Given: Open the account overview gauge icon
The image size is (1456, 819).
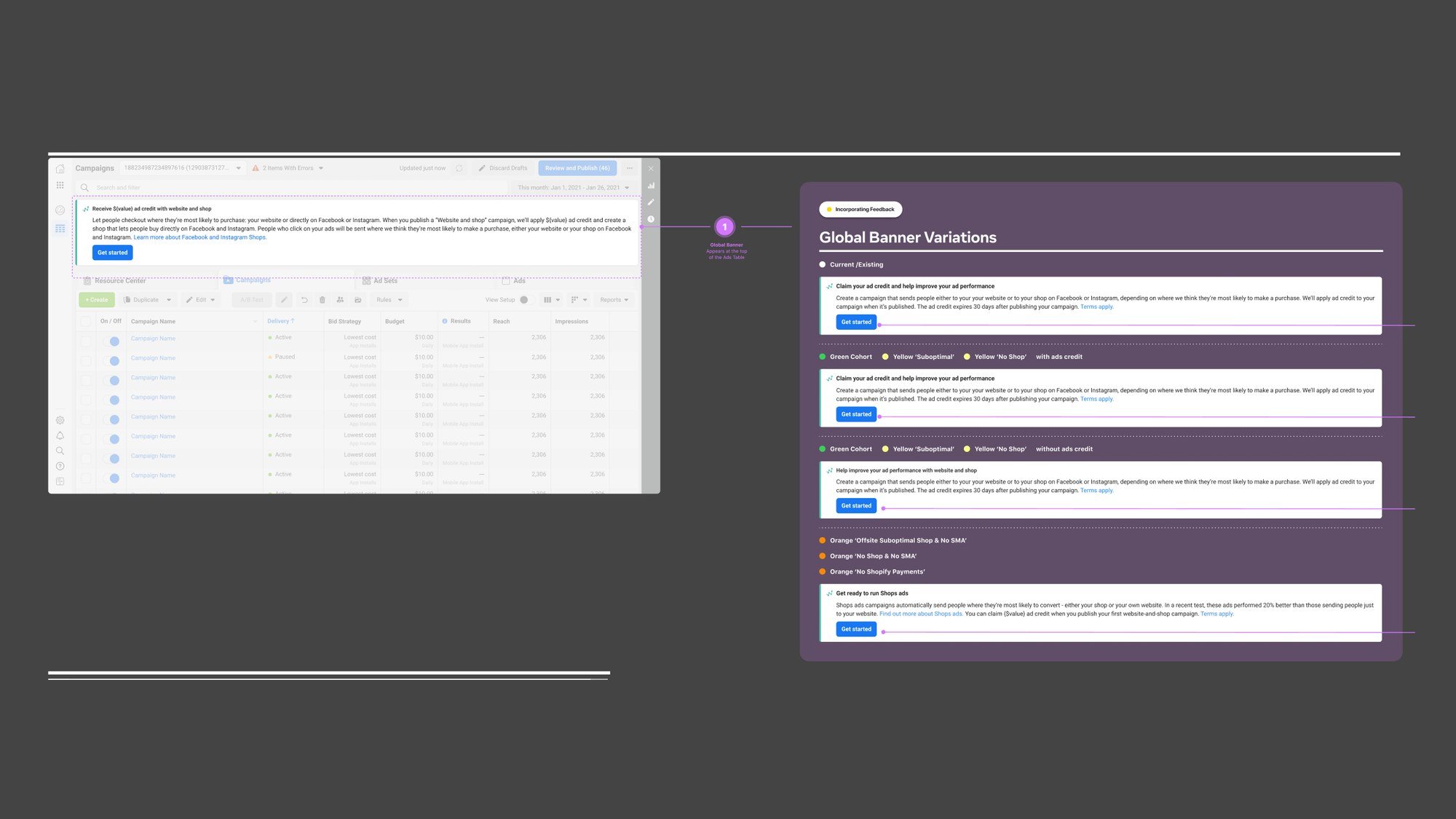Looking at the screenshot, I should pos(60,210).
